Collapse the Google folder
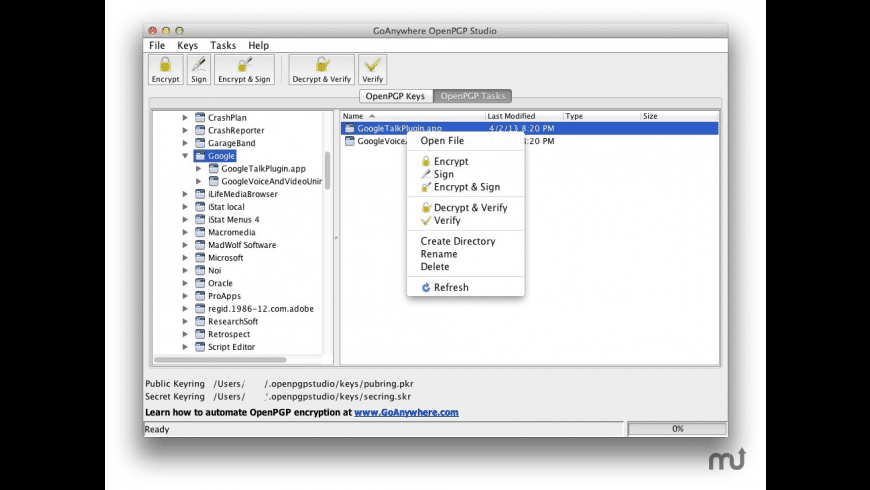This screenshot has width=870, height=490. (x=185, y=156)
